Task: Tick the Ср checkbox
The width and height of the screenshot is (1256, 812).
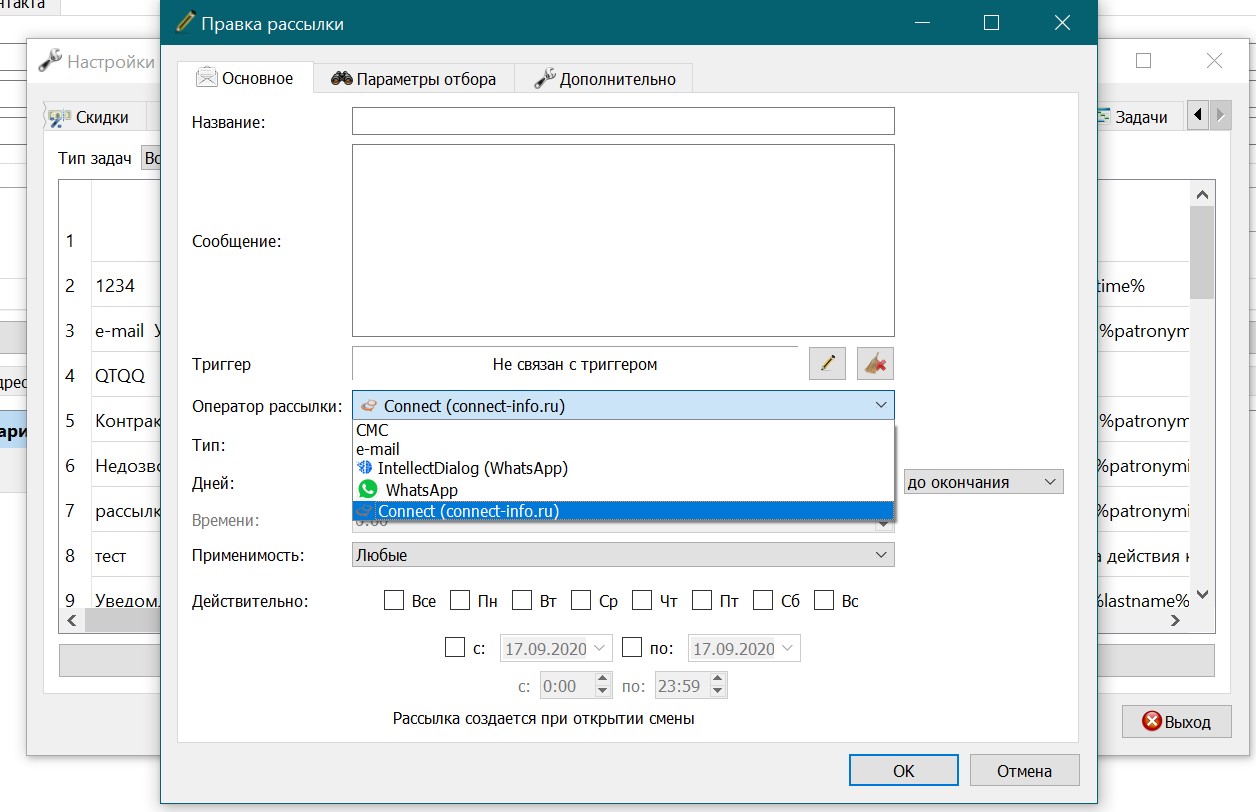Action: coord(582,600)
